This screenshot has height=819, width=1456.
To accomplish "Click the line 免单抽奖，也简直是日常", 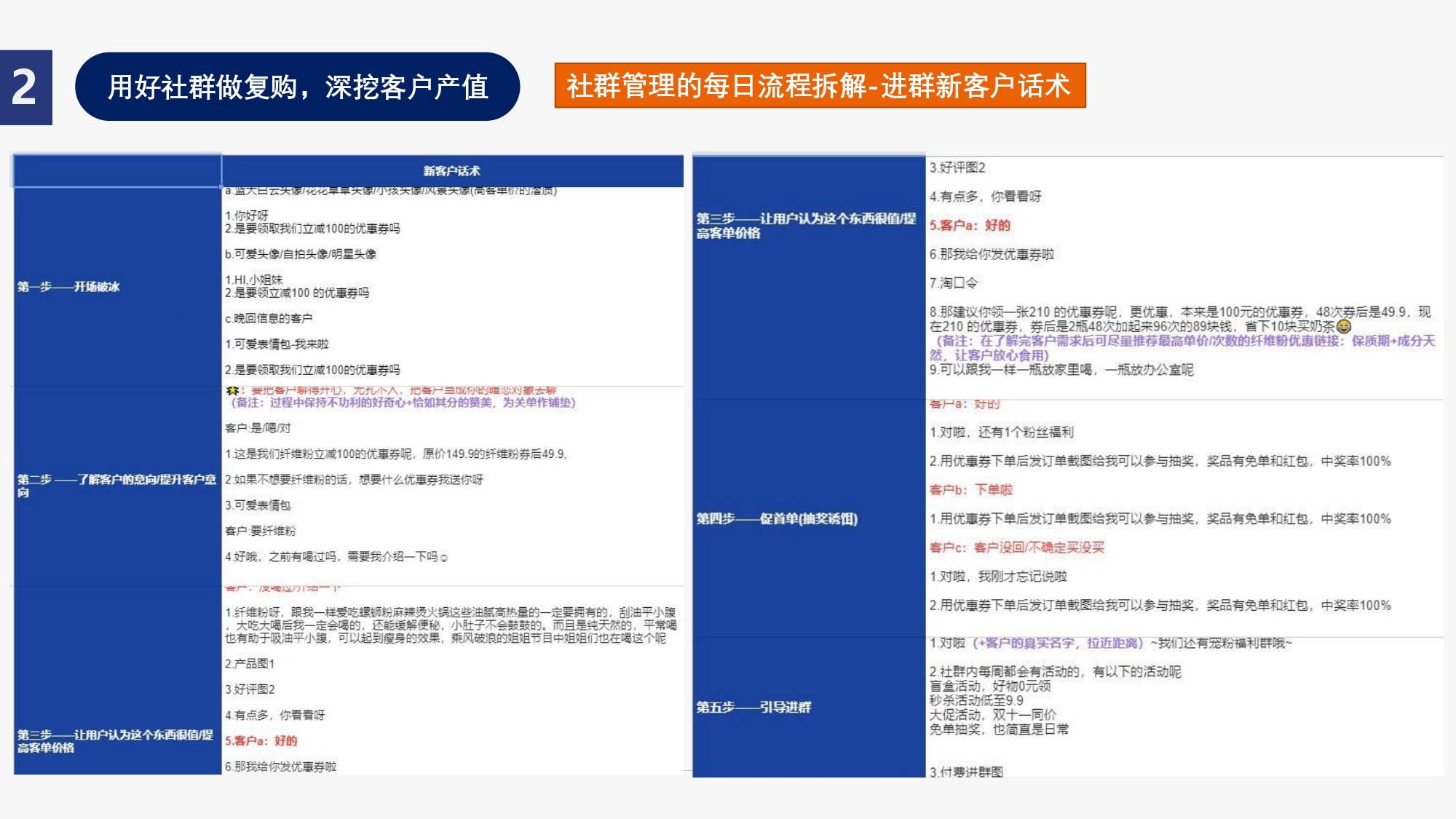I will (999, 729).
